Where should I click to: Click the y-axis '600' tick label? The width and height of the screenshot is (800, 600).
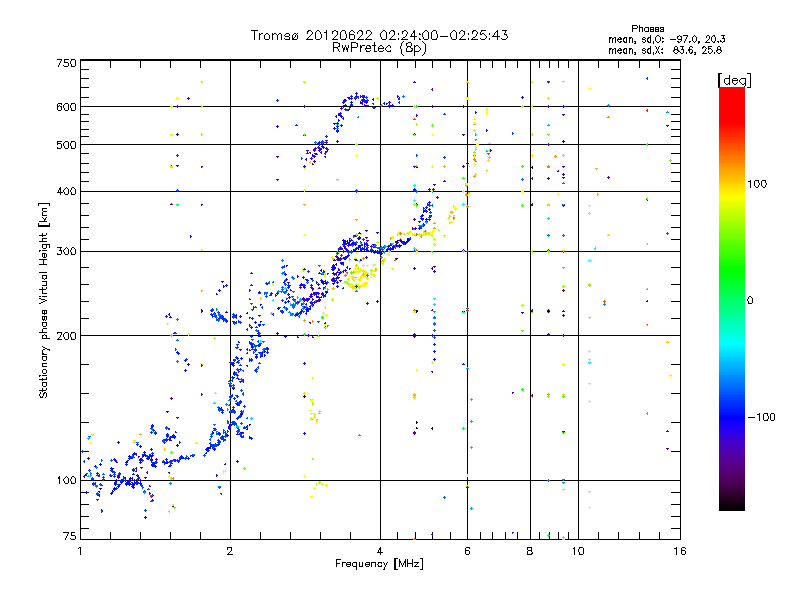point(66,107)
